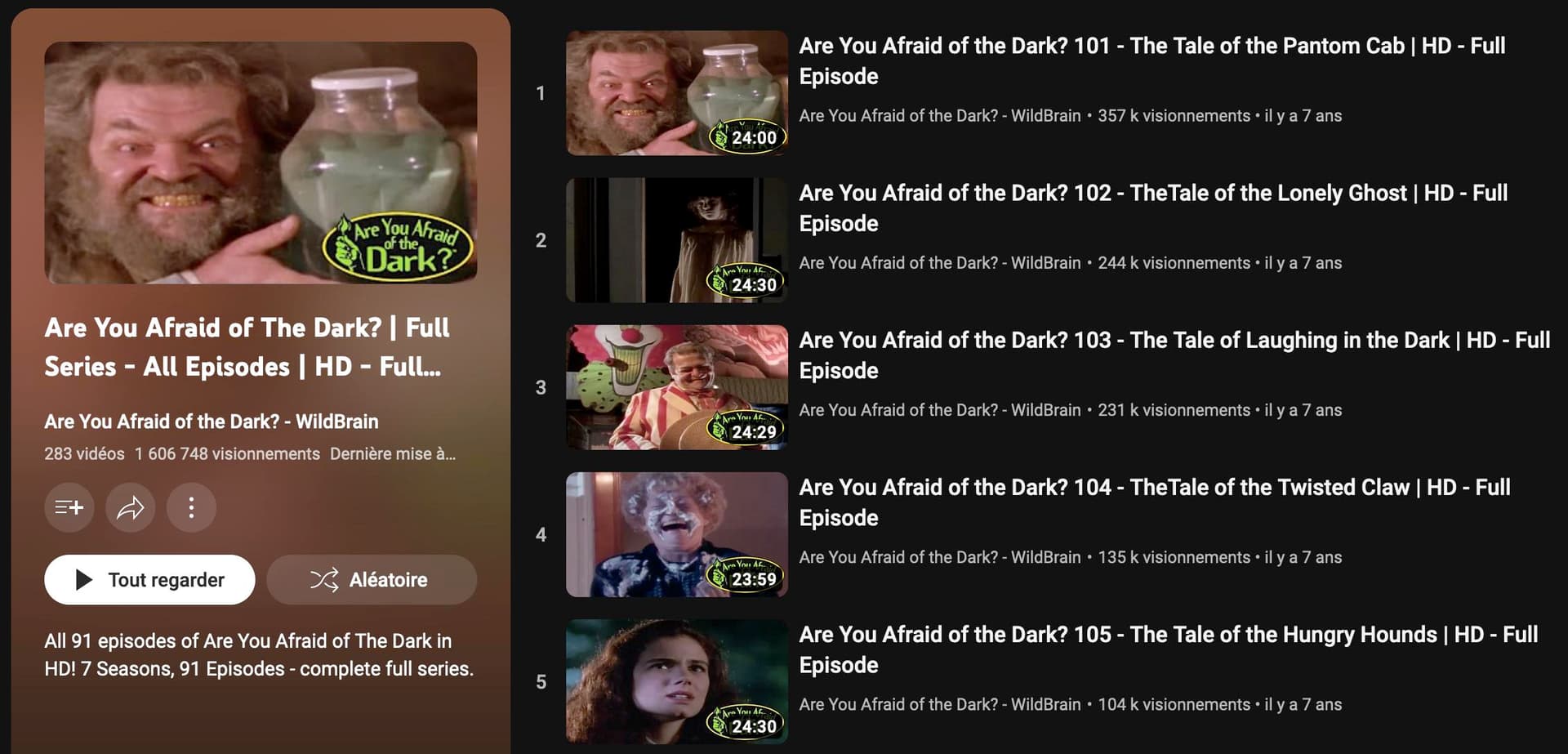Open the three-dot more options menu
Screen dimensions: 1568x754
(191, 507)
